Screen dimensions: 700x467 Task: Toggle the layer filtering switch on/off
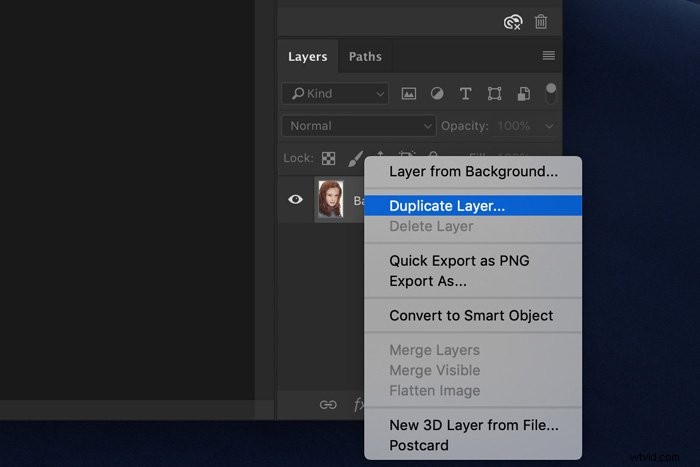pos(550,93)
